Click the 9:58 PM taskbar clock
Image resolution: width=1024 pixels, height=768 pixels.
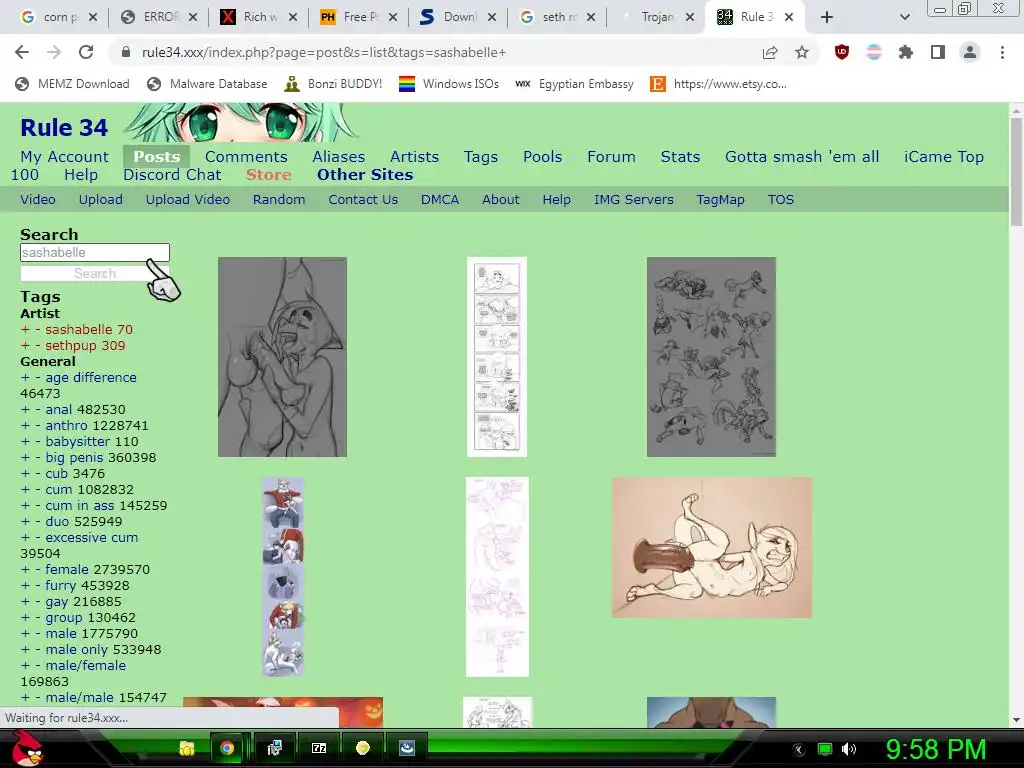coord(936,749)
